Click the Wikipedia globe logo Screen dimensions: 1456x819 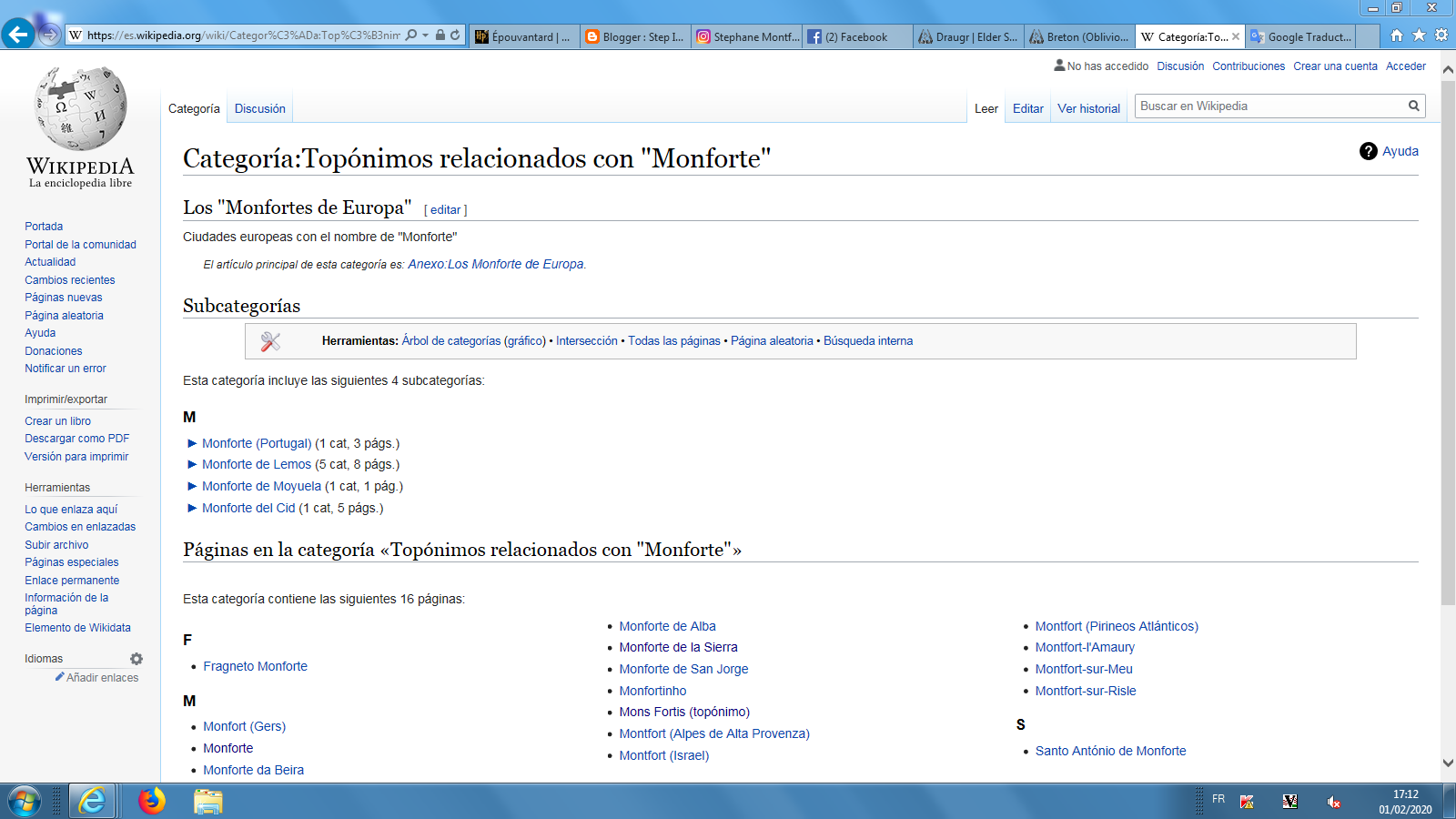click(x=80, y=107)
